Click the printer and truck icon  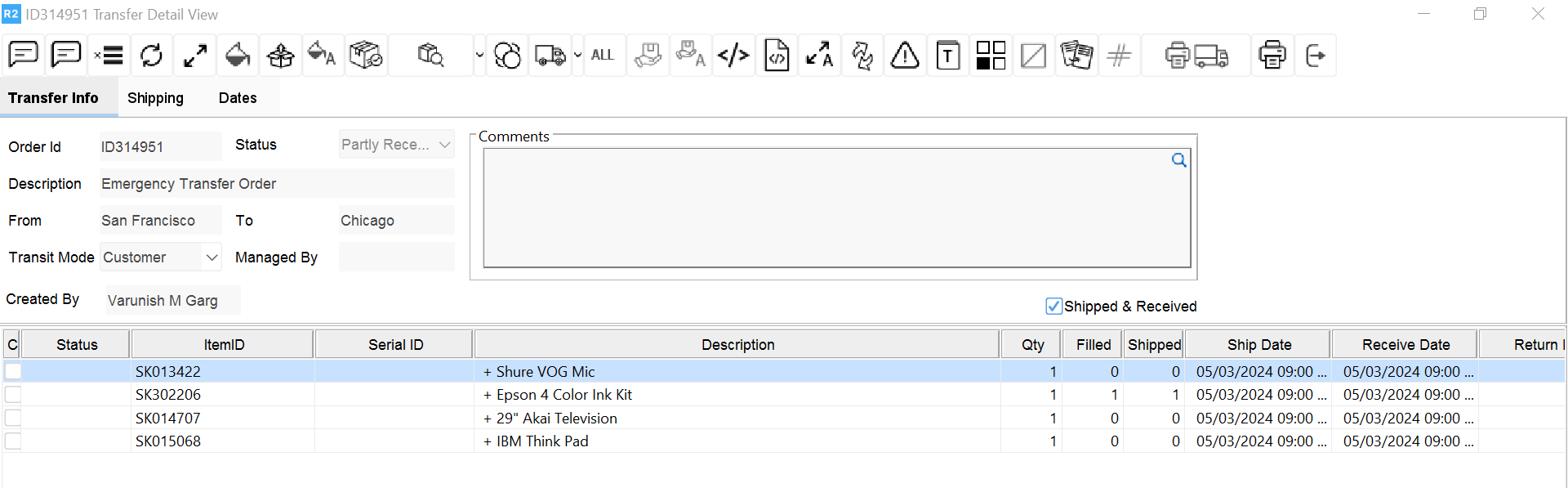(1196, 56)
